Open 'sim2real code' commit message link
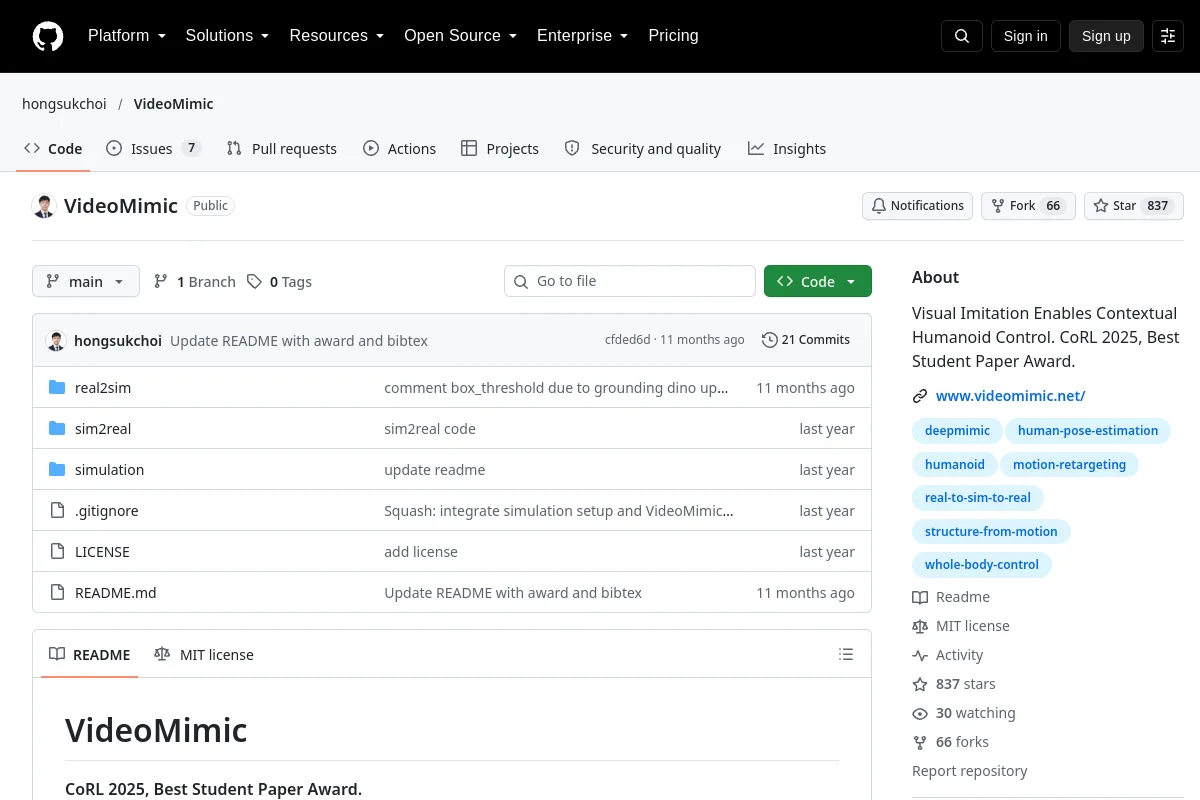 (x=430, y=429)
